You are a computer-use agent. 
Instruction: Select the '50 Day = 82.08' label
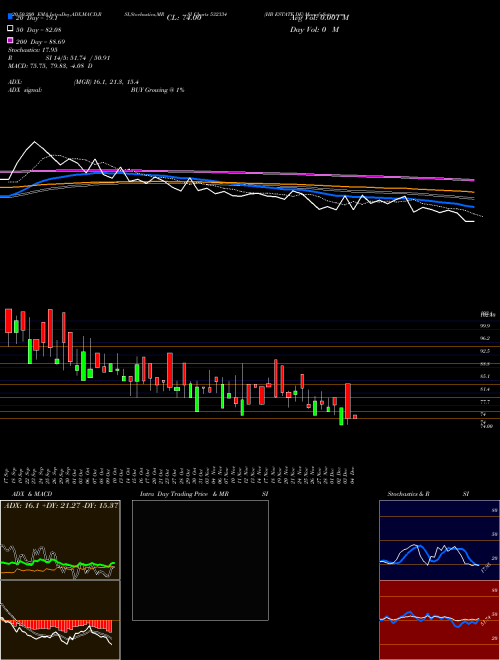coord(39,29)
